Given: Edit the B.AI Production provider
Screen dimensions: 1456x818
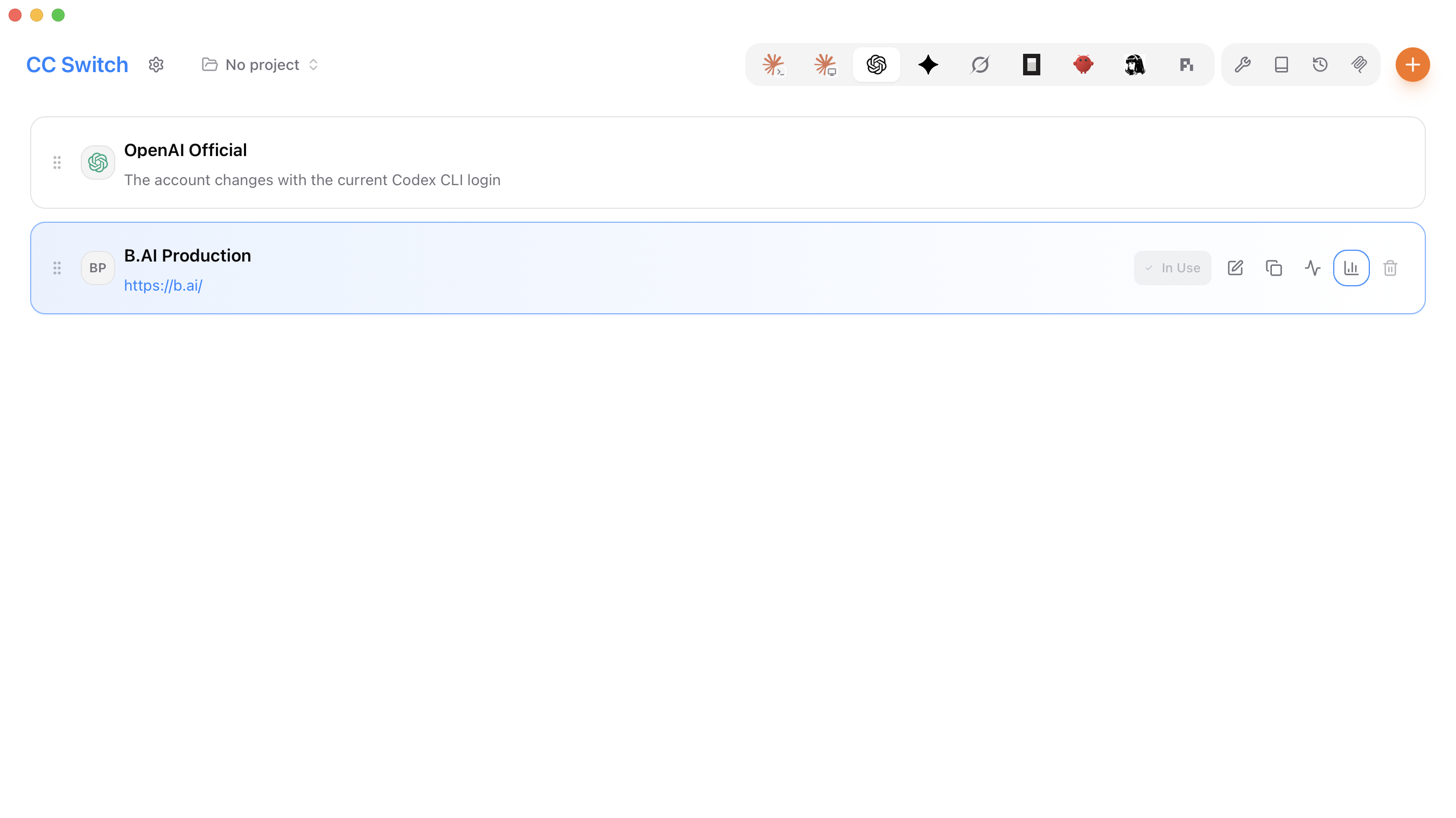Looking at the screenshot, I should pyautogui.click(x=1235, y=268).
